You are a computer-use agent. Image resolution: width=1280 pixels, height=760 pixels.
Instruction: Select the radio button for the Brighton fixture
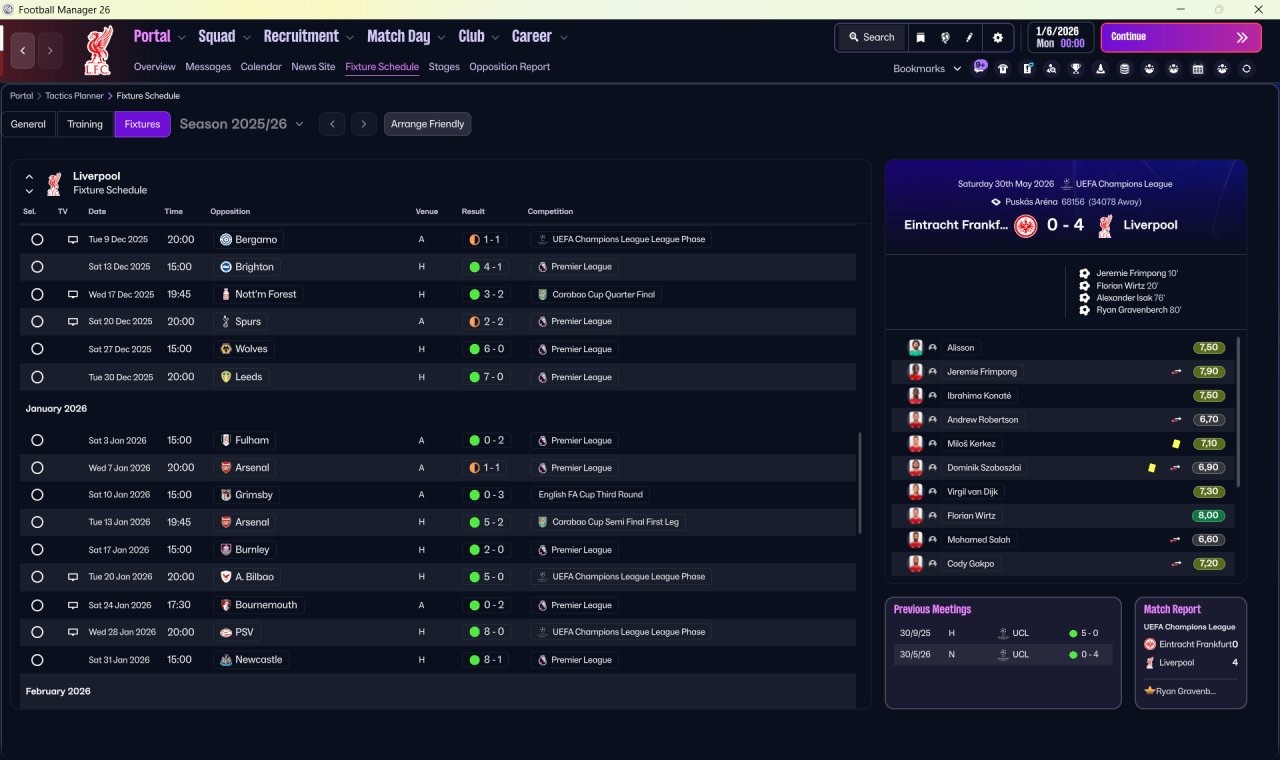pos(37,267)
